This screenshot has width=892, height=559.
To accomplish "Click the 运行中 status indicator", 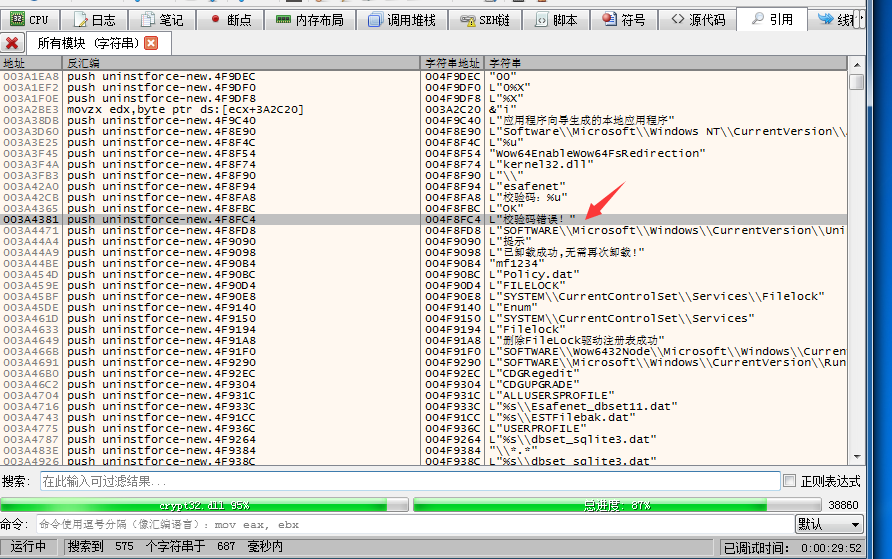I will click(28, 547).
